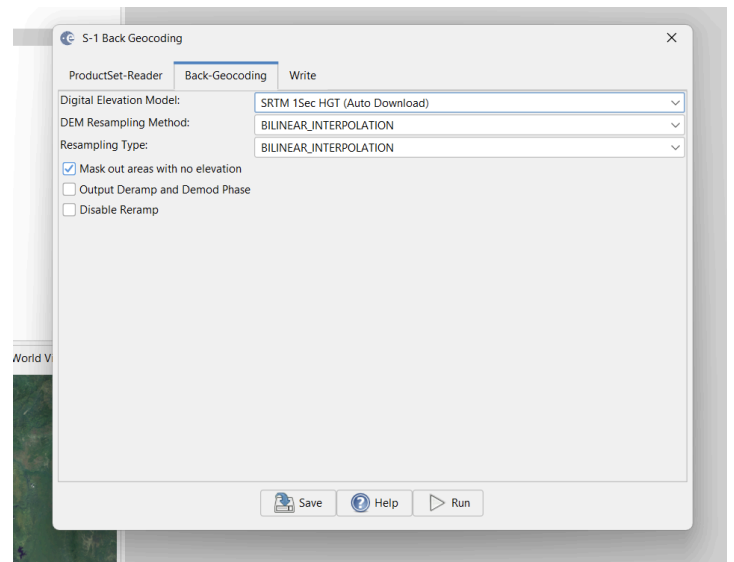Click the DEM Resampling Method label
This screenshot has height=562, width=734.
(x=124, y=123)
